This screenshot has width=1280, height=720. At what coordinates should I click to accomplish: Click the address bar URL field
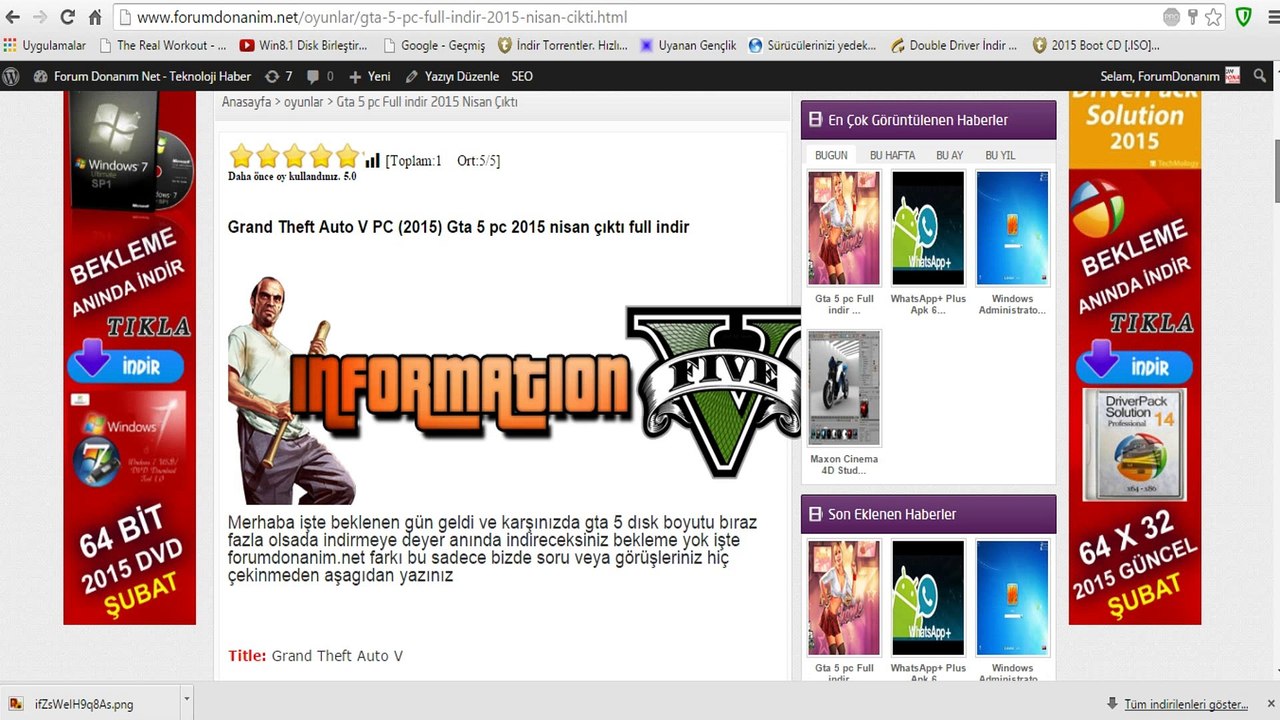[640, 17]
